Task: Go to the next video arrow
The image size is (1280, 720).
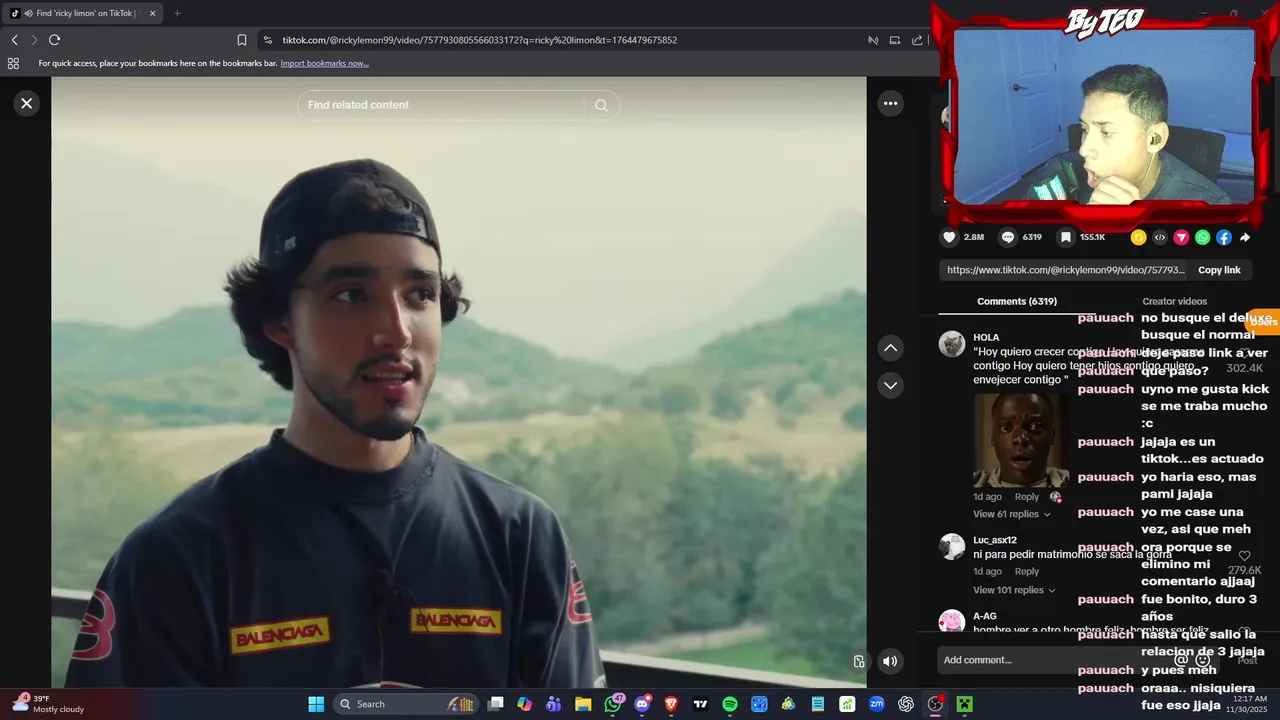Action: tap(890, 385)
